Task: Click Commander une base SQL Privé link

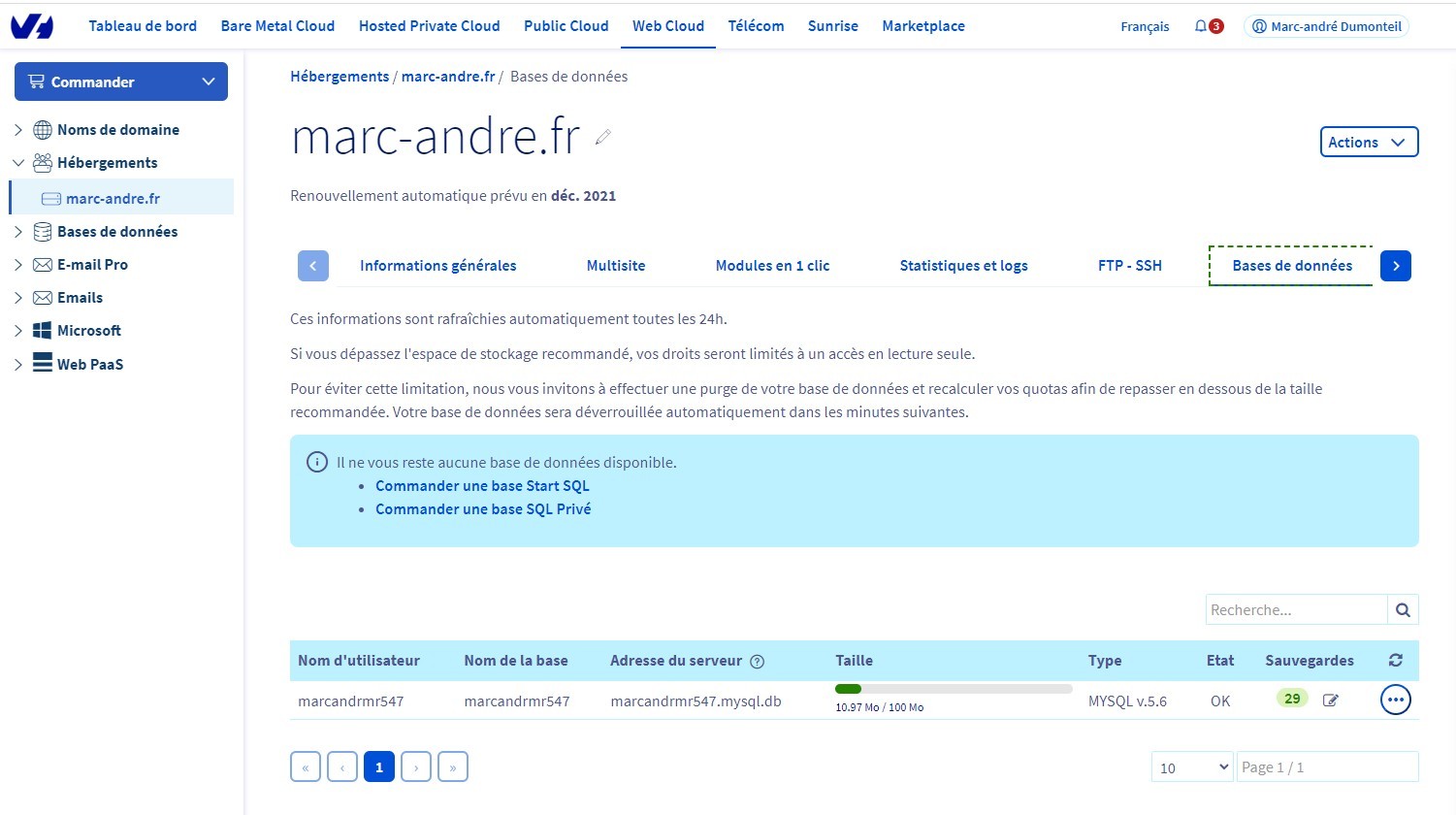Action: [483, 509]
